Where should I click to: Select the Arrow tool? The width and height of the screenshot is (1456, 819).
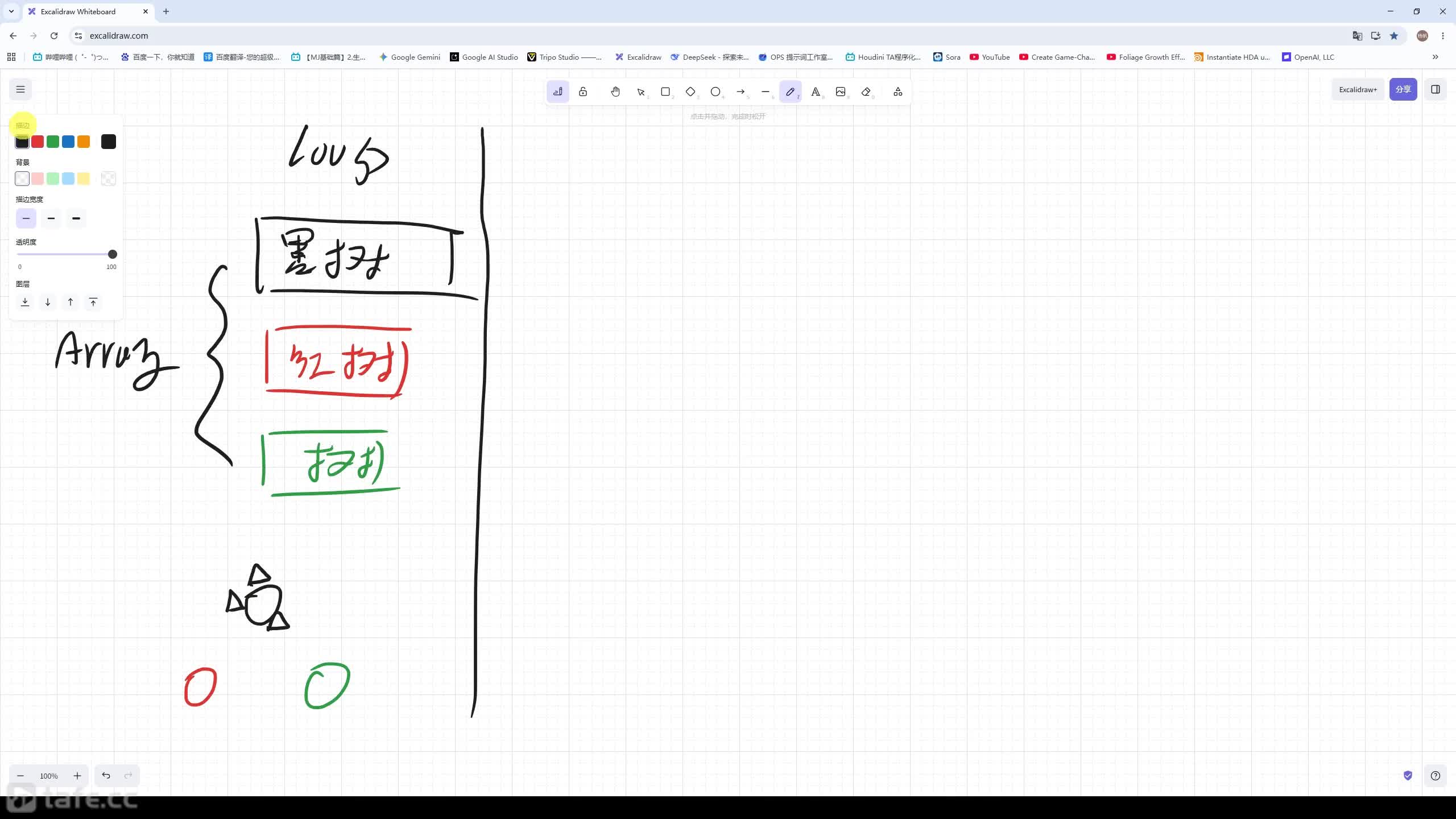point(741,92)
